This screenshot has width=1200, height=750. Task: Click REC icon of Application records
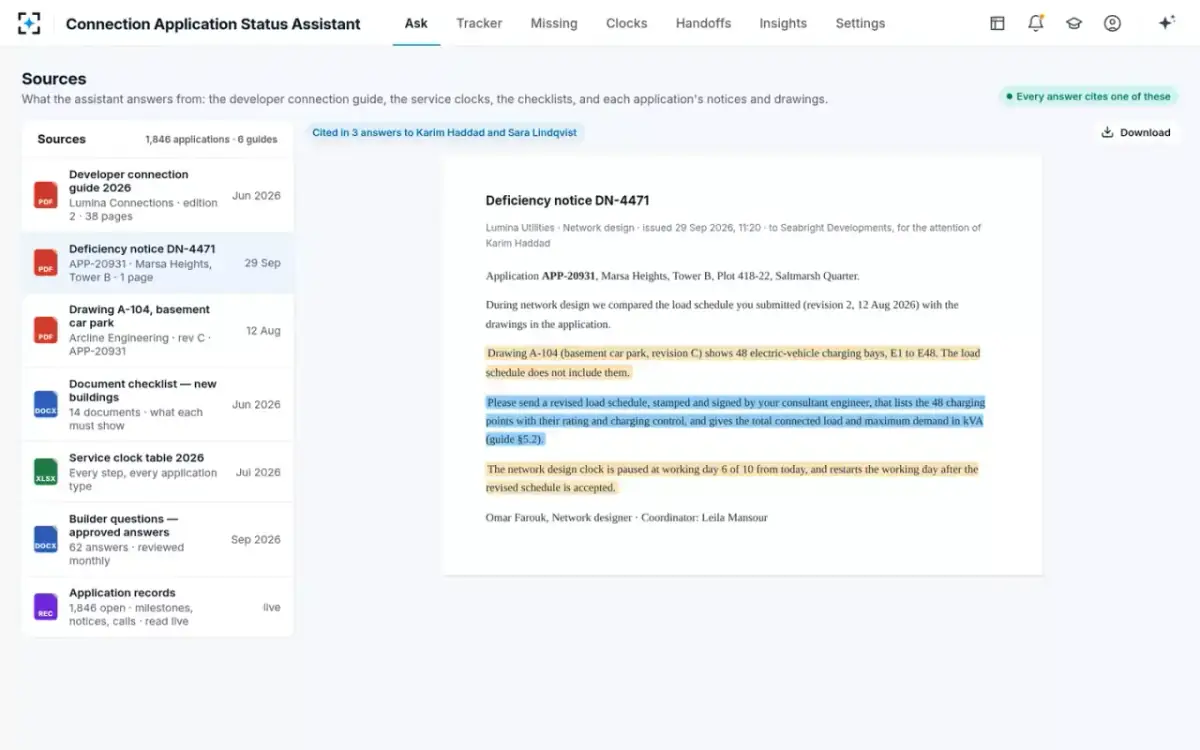(x=46, y=607)
